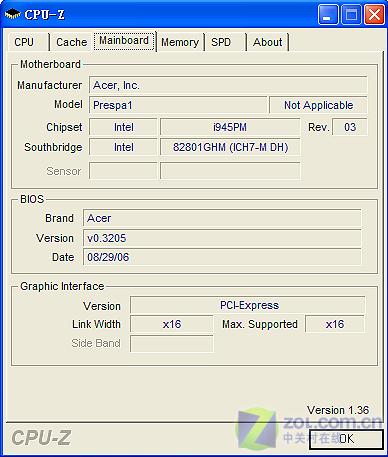This screenshot has height=457, width=388.
Task: Click the Chipset vendor field 'Intel'
Action: tap(123, 127)
